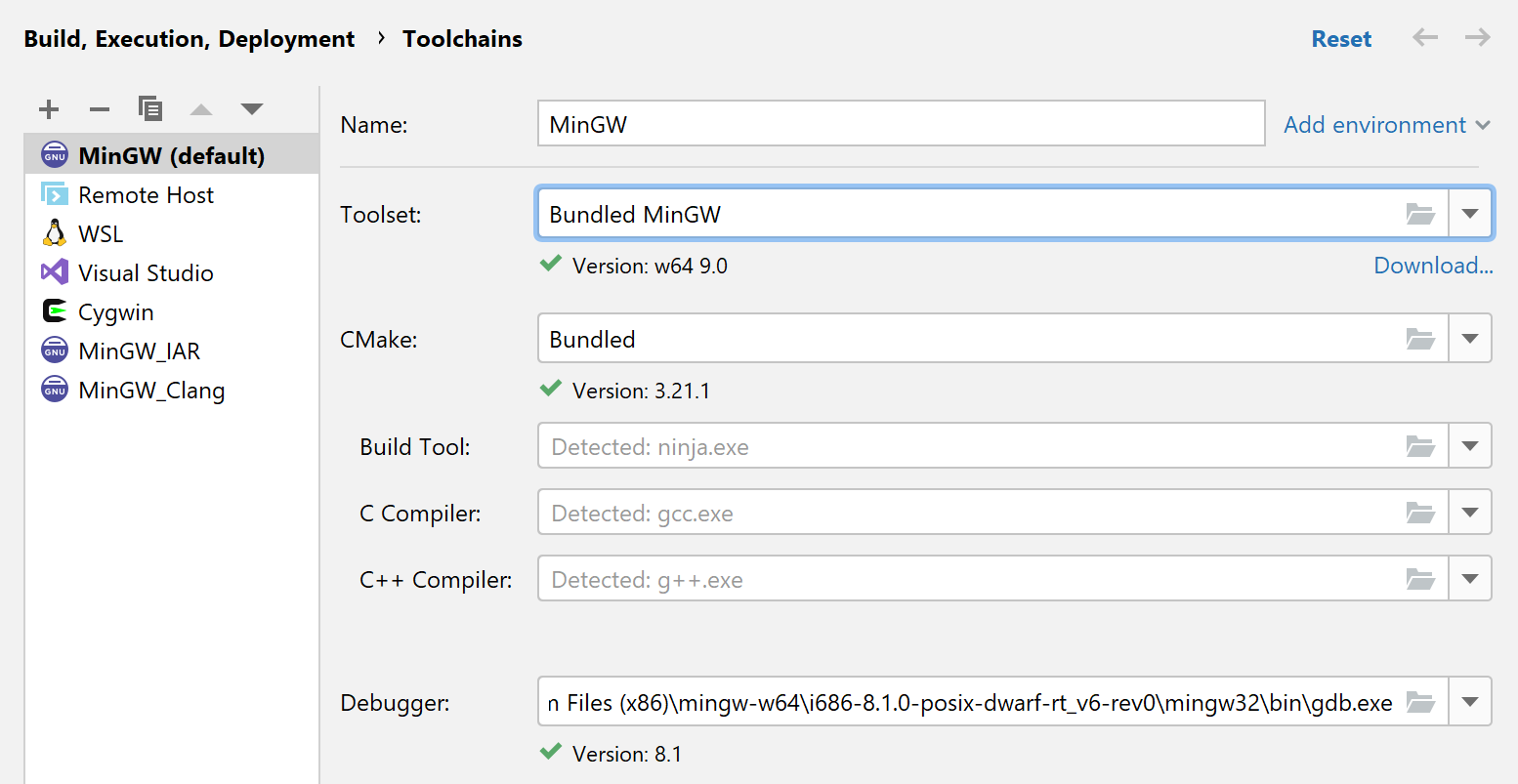Switch to the Cygwin toolchain

click(x=115, y=311)
